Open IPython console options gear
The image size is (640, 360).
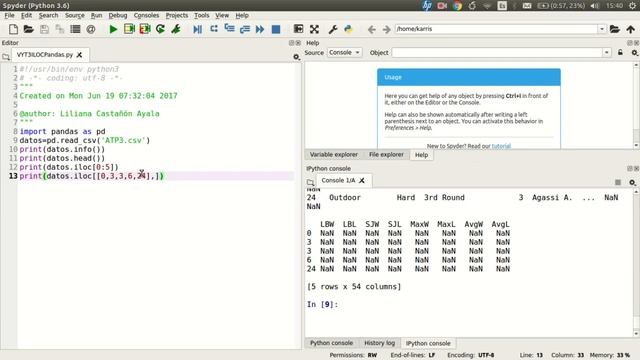(633, 182)
